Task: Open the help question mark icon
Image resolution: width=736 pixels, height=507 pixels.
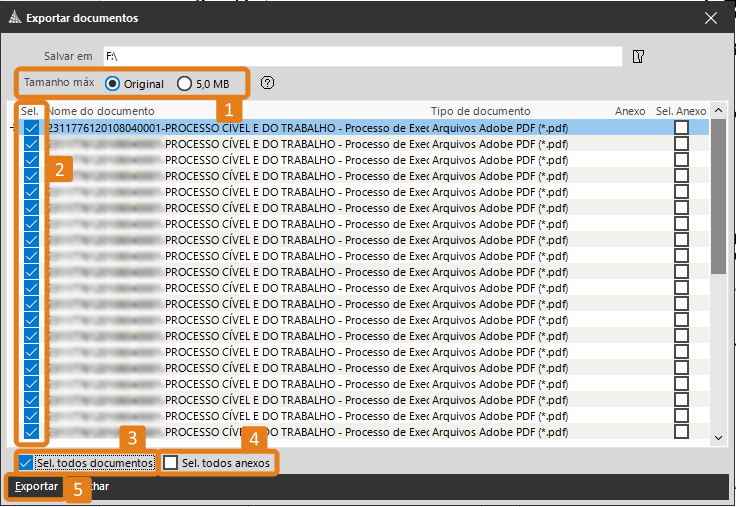Action: point(267,83)
